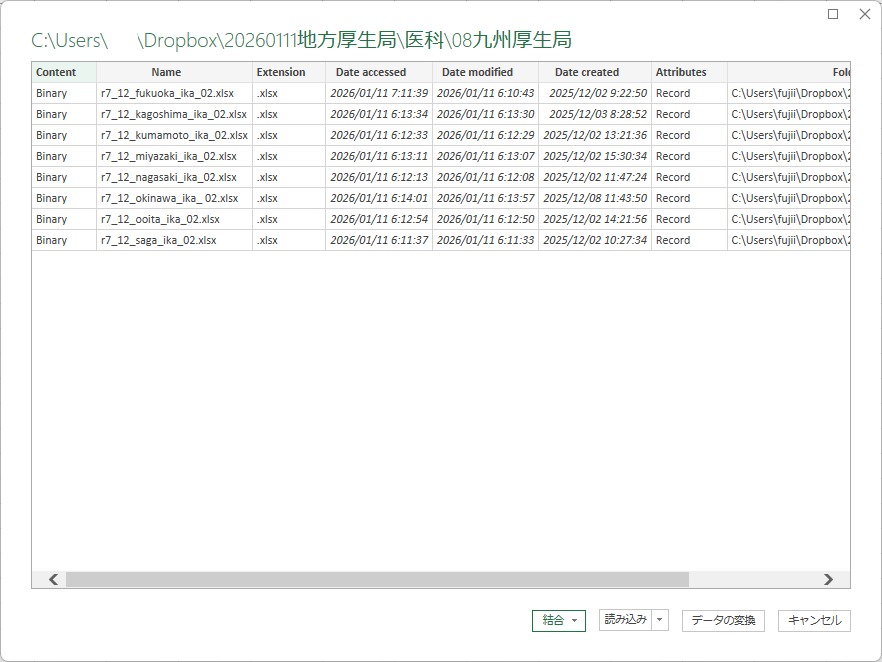Screen dimensions: 882x662
Task: Click the 読み込み button
Action: (625, 620)
